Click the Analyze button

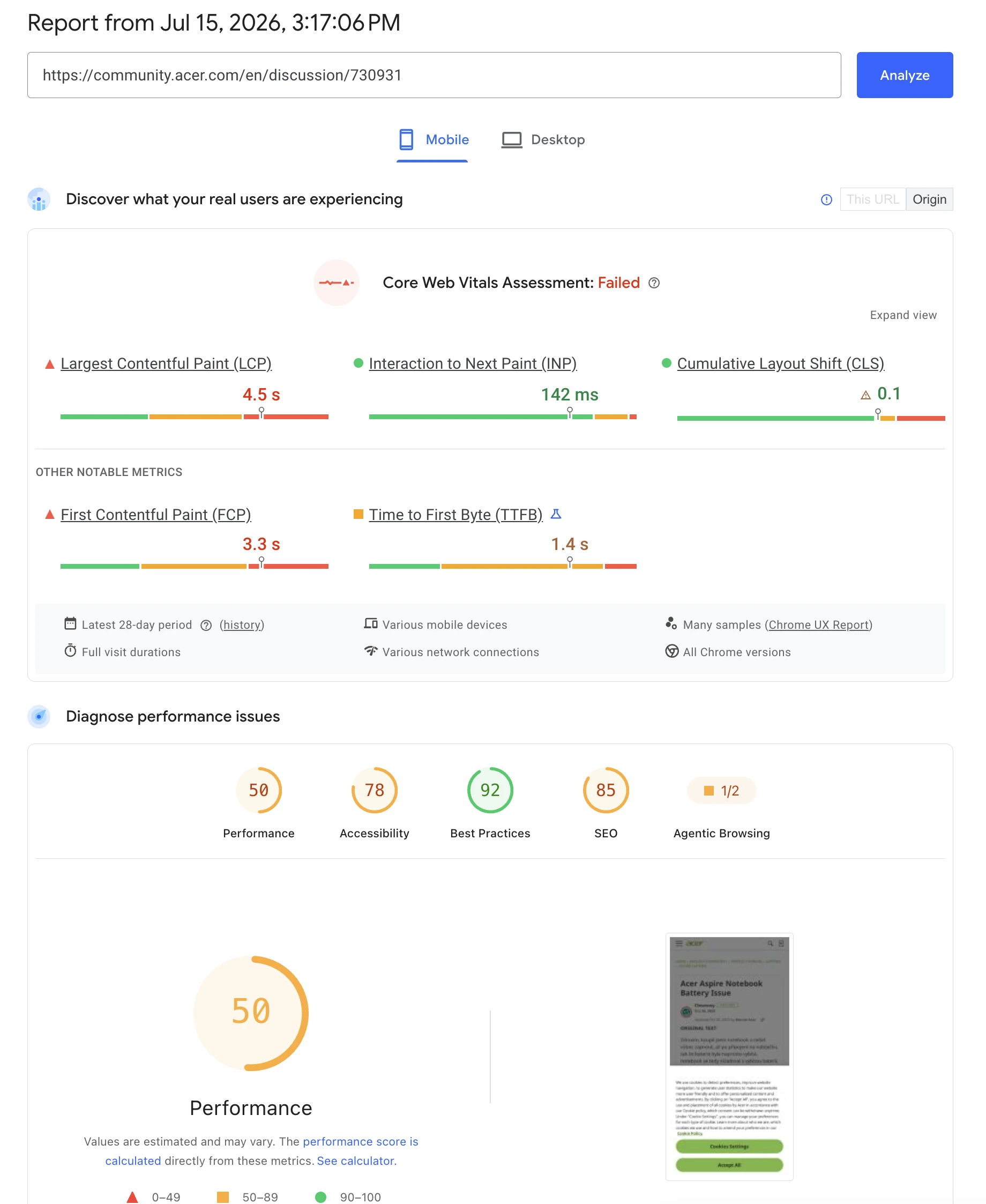[904, 75]
